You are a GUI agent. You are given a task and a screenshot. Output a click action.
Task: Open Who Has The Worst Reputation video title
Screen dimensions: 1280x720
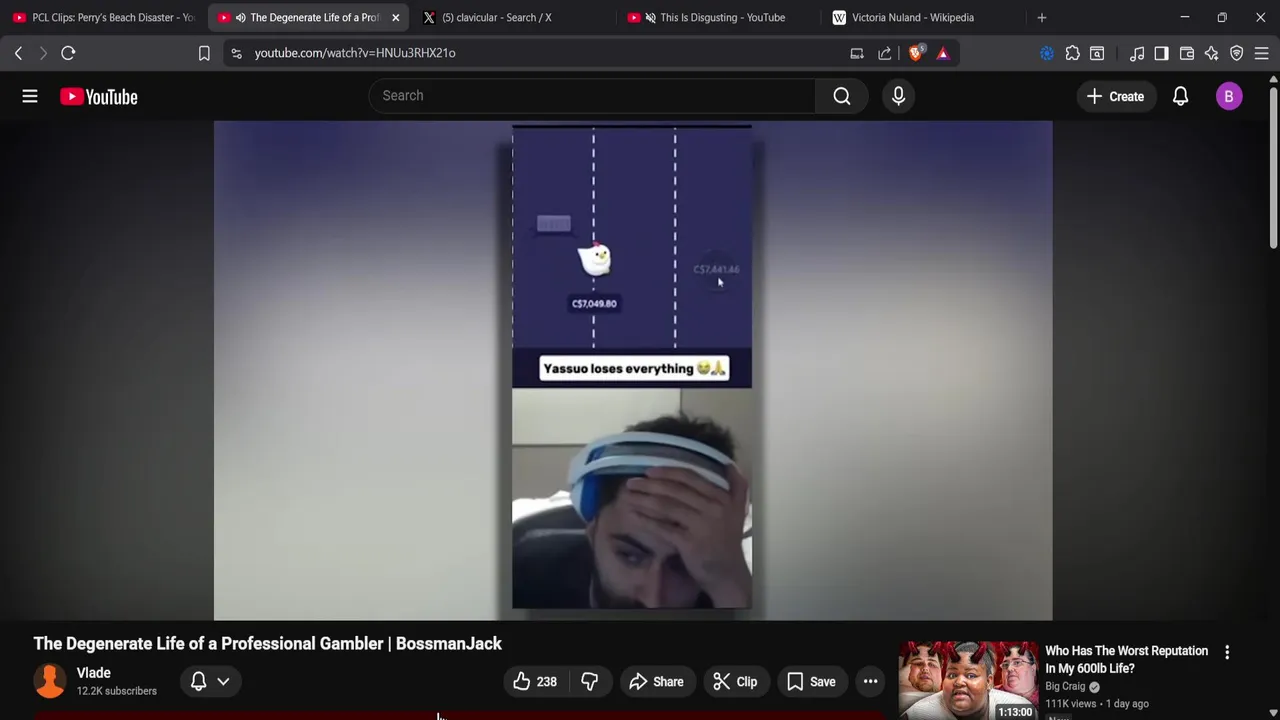1126,660
